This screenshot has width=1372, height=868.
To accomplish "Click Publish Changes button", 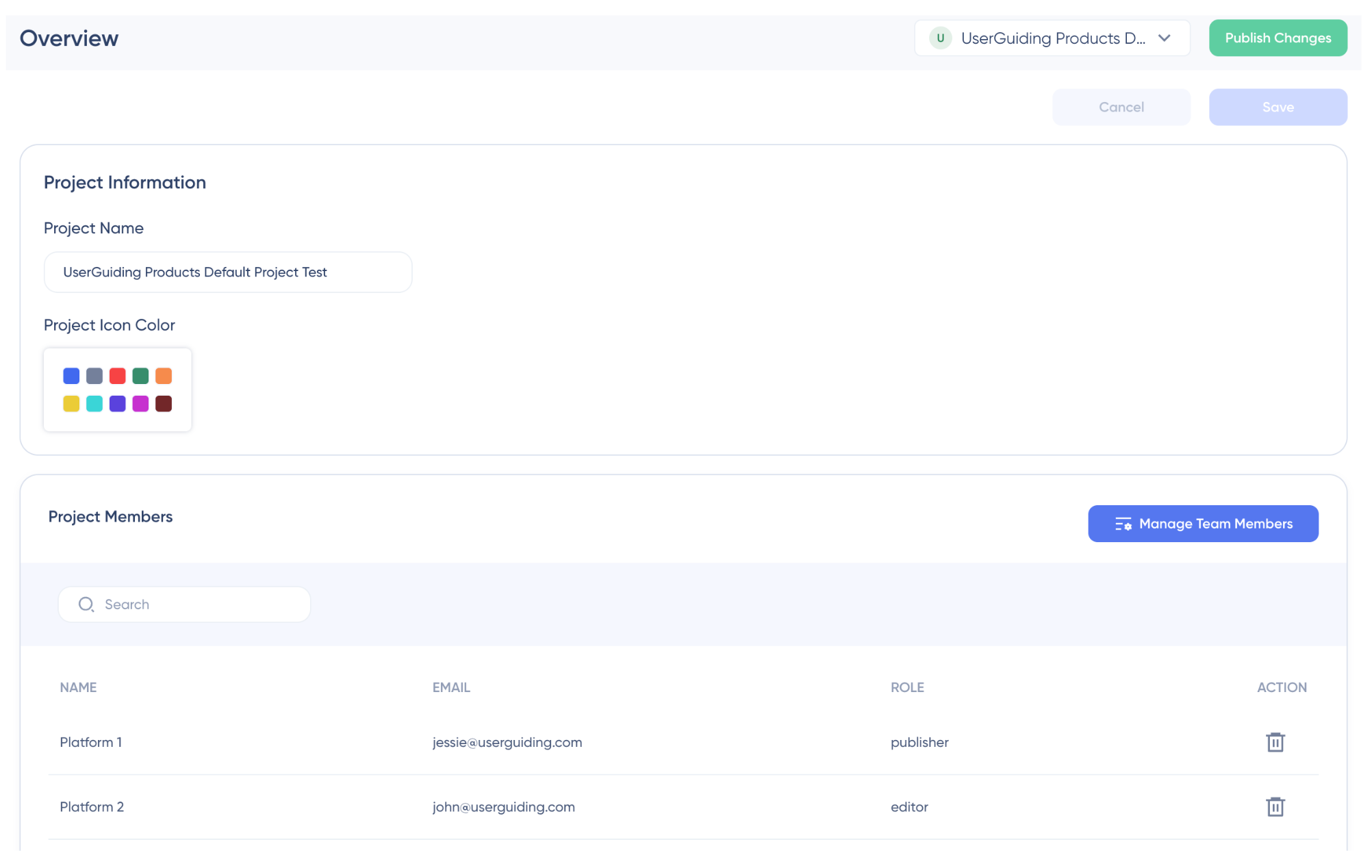I will 1278,38.
